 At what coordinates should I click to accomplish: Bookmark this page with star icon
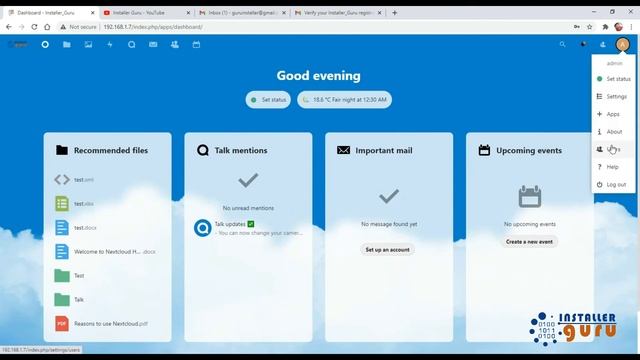(x=589, y=27)
